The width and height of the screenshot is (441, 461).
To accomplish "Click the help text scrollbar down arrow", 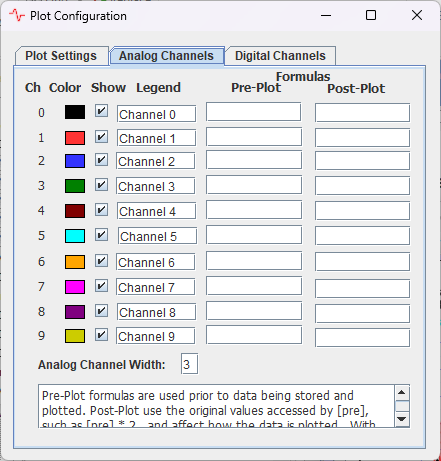I will pos(402,419).
